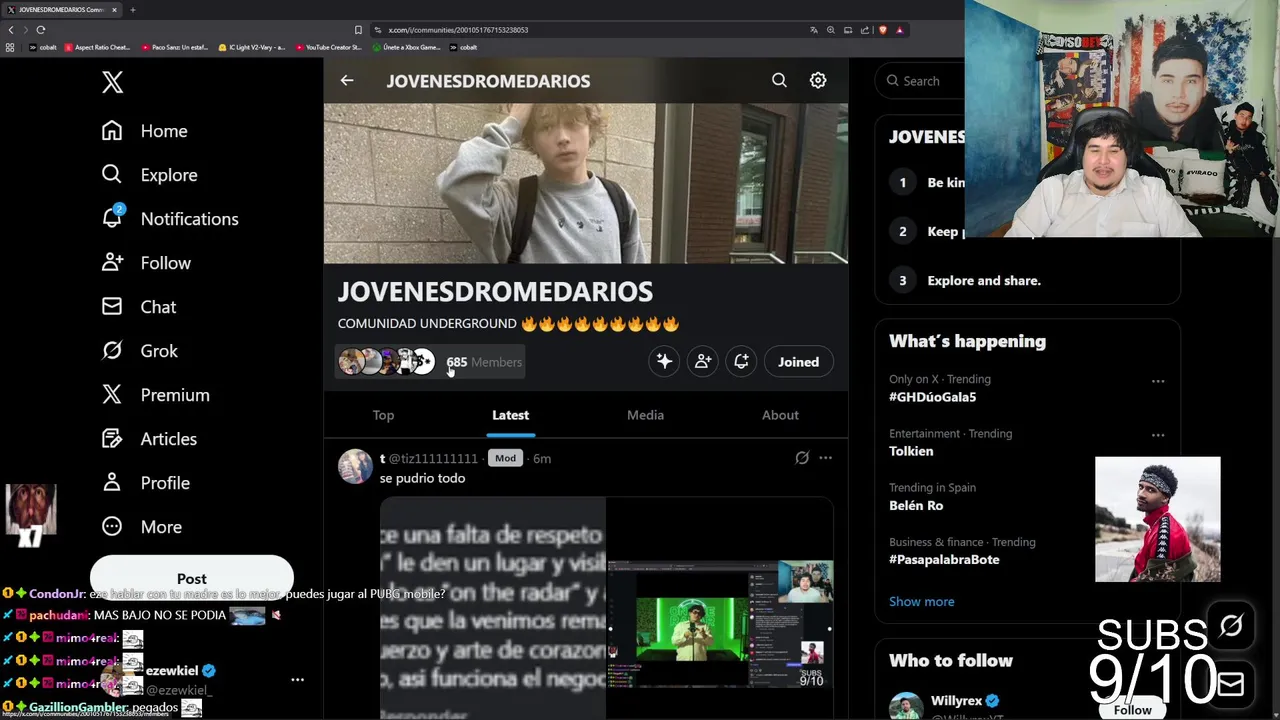Image resolution: width=1280 pixels, height=720 pixels.
Task: Open avatar of user tiz11111111
Action: (355, 467)
